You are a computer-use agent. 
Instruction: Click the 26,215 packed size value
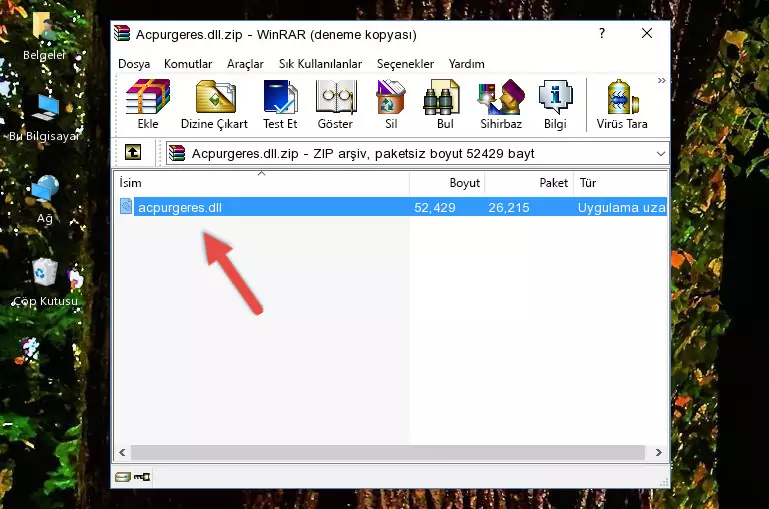(509, 207)
